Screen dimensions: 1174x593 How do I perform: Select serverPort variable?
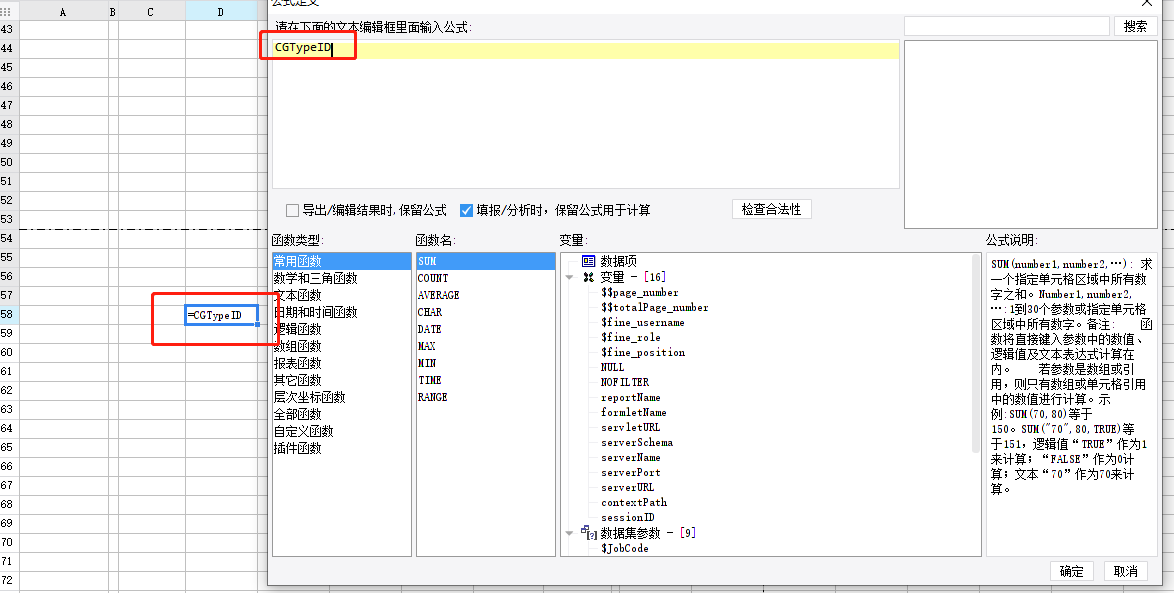point(630,472)
